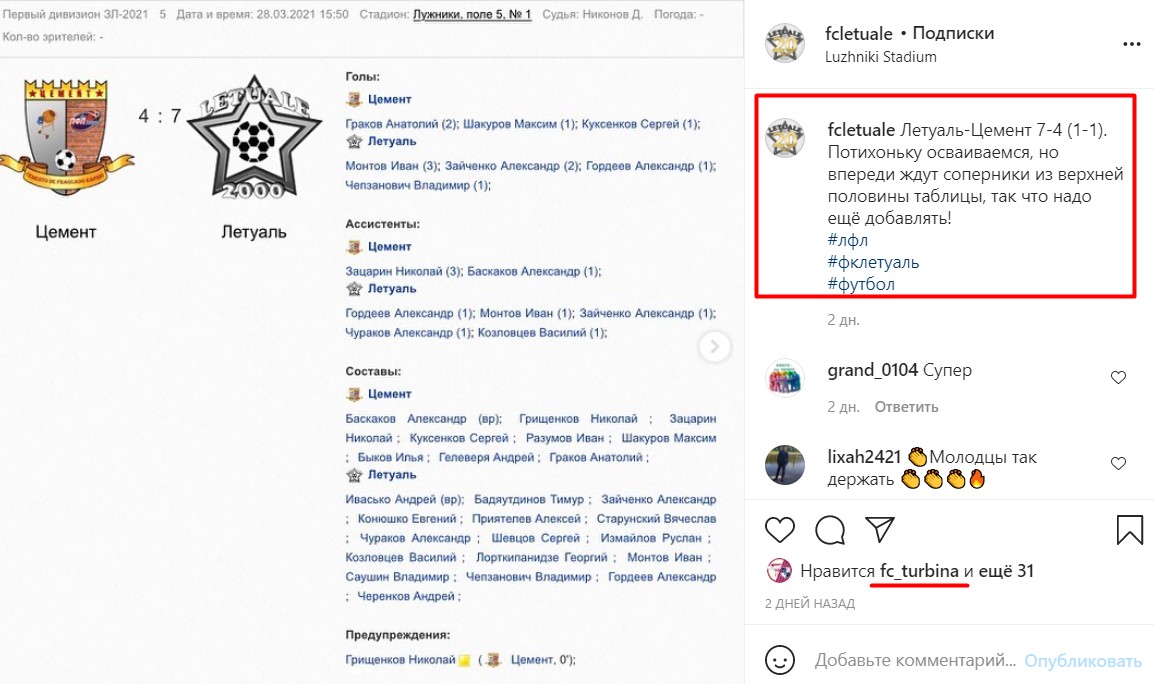Open lixah2421's profile picture
This screenshot has height=684, width=1154.
coord(785,465)
